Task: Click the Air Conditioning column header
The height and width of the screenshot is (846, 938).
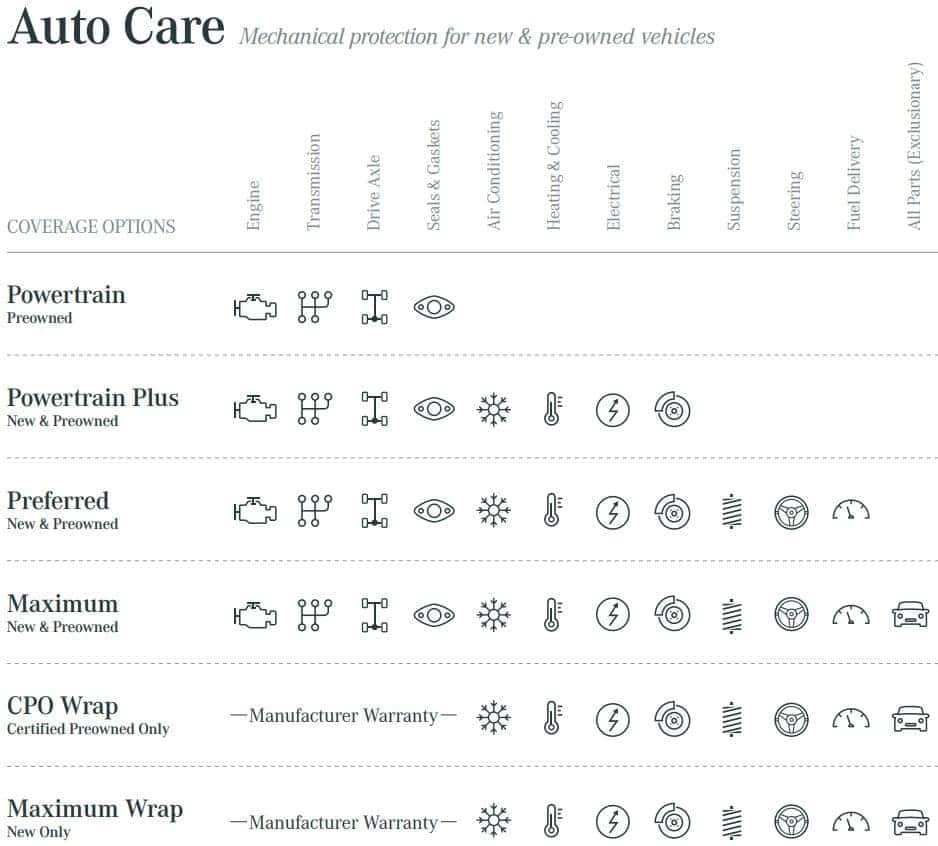Action: [x=494, y=171]
